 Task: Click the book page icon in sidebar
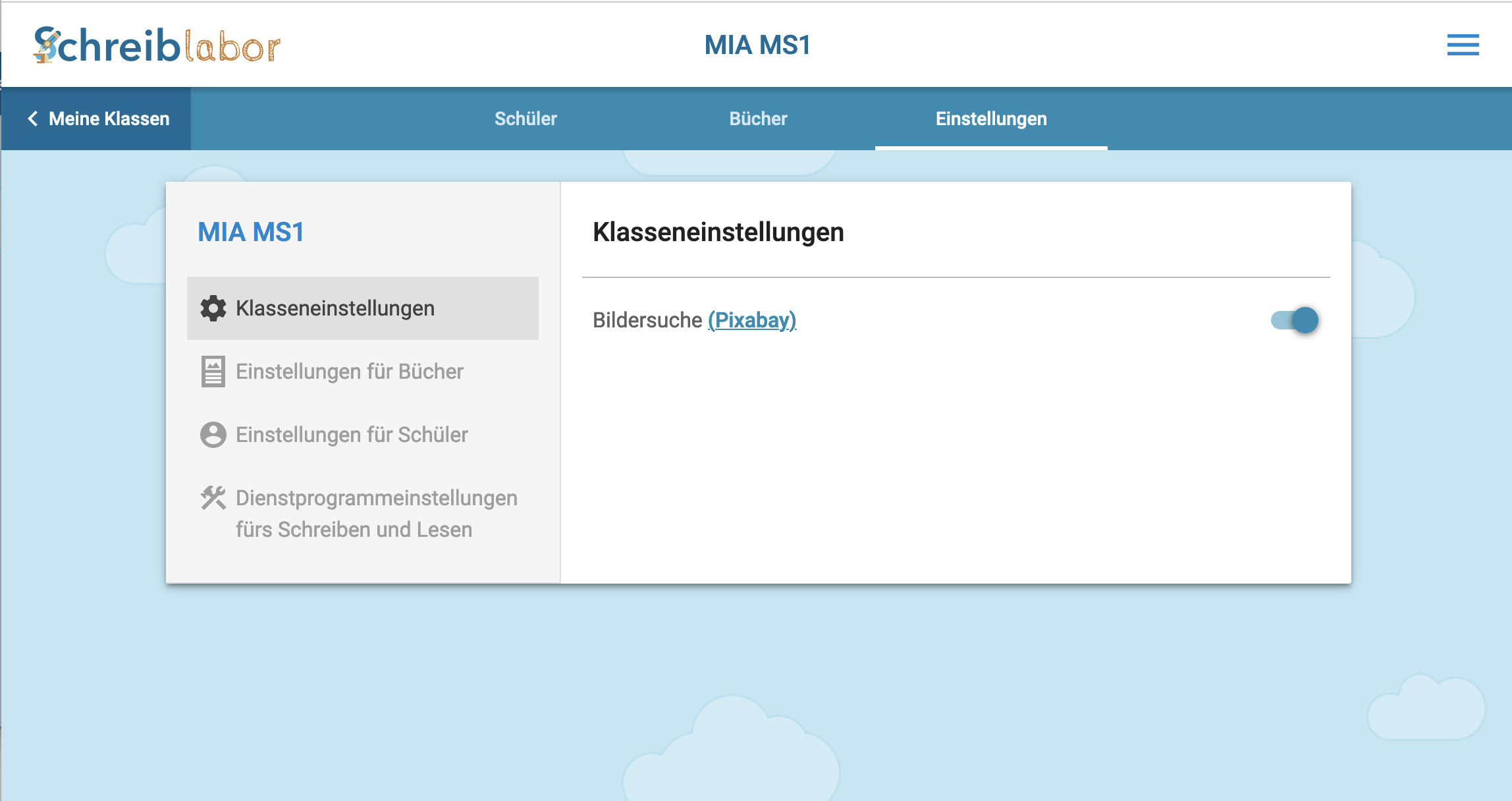click(x=213, y=372)
